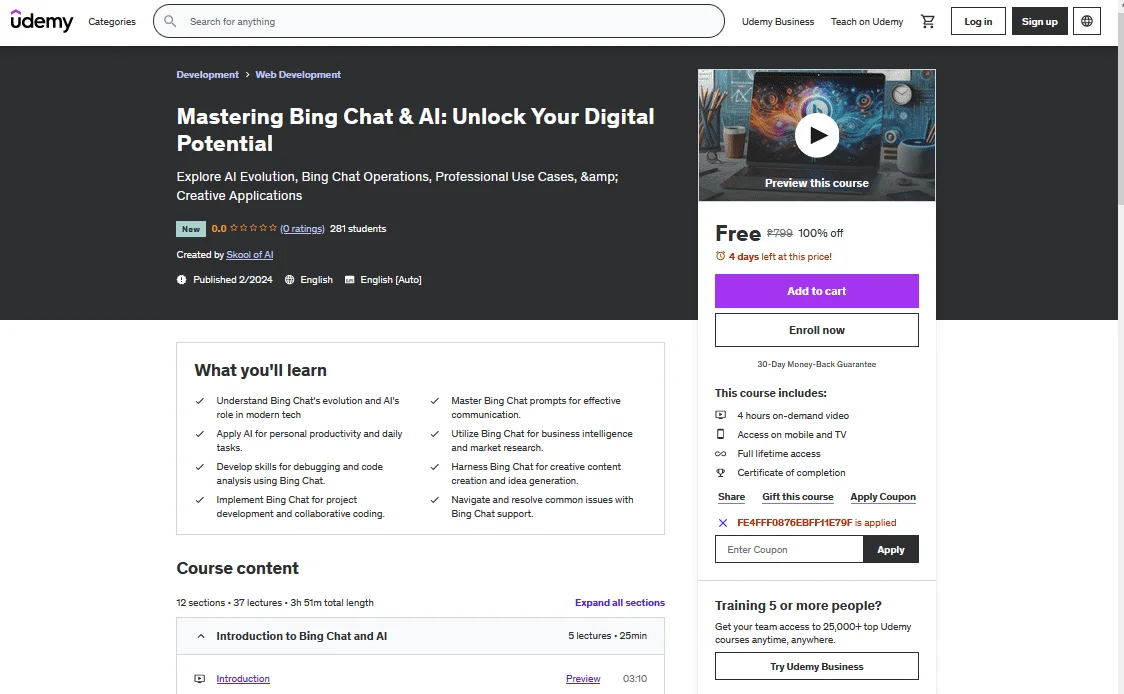Click the closed captions icon near English [Auto]
The height and width of the screenshot is (694, 1124).
(350, 280)
